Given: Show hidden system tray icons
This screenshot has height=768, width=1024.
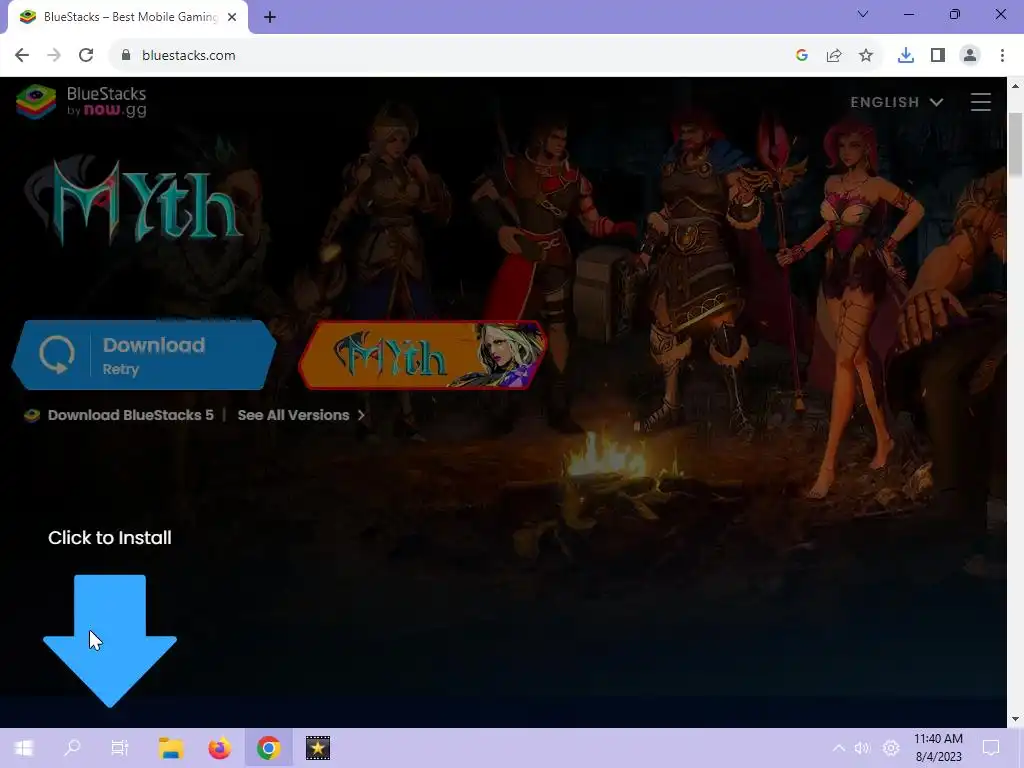Looking at the screenshot, I should tap(839, 748).
